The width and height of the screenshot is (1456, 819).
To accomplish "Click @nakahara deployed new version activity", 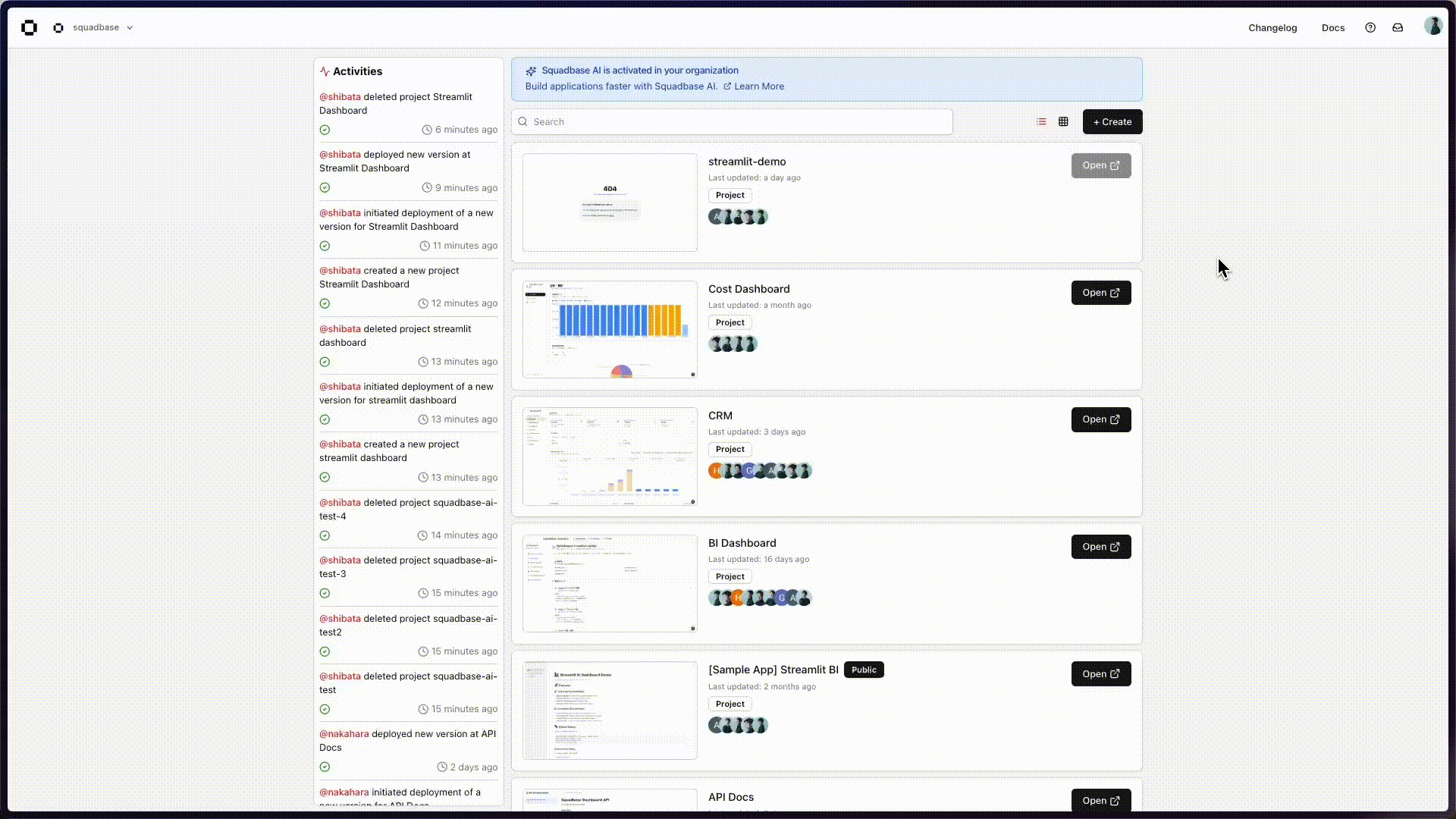I will (x=408, y=741).
